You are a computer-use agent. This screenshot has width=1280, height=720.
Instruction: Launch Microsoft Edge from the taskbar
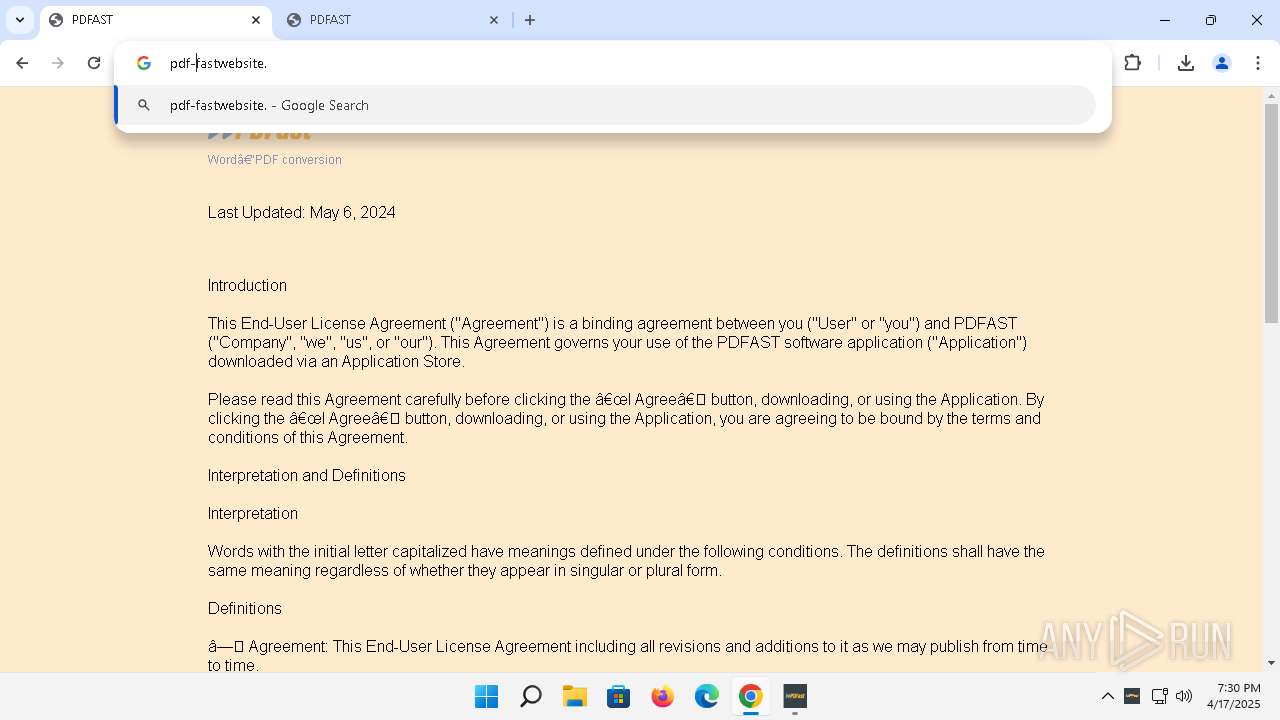pos(707,696)
